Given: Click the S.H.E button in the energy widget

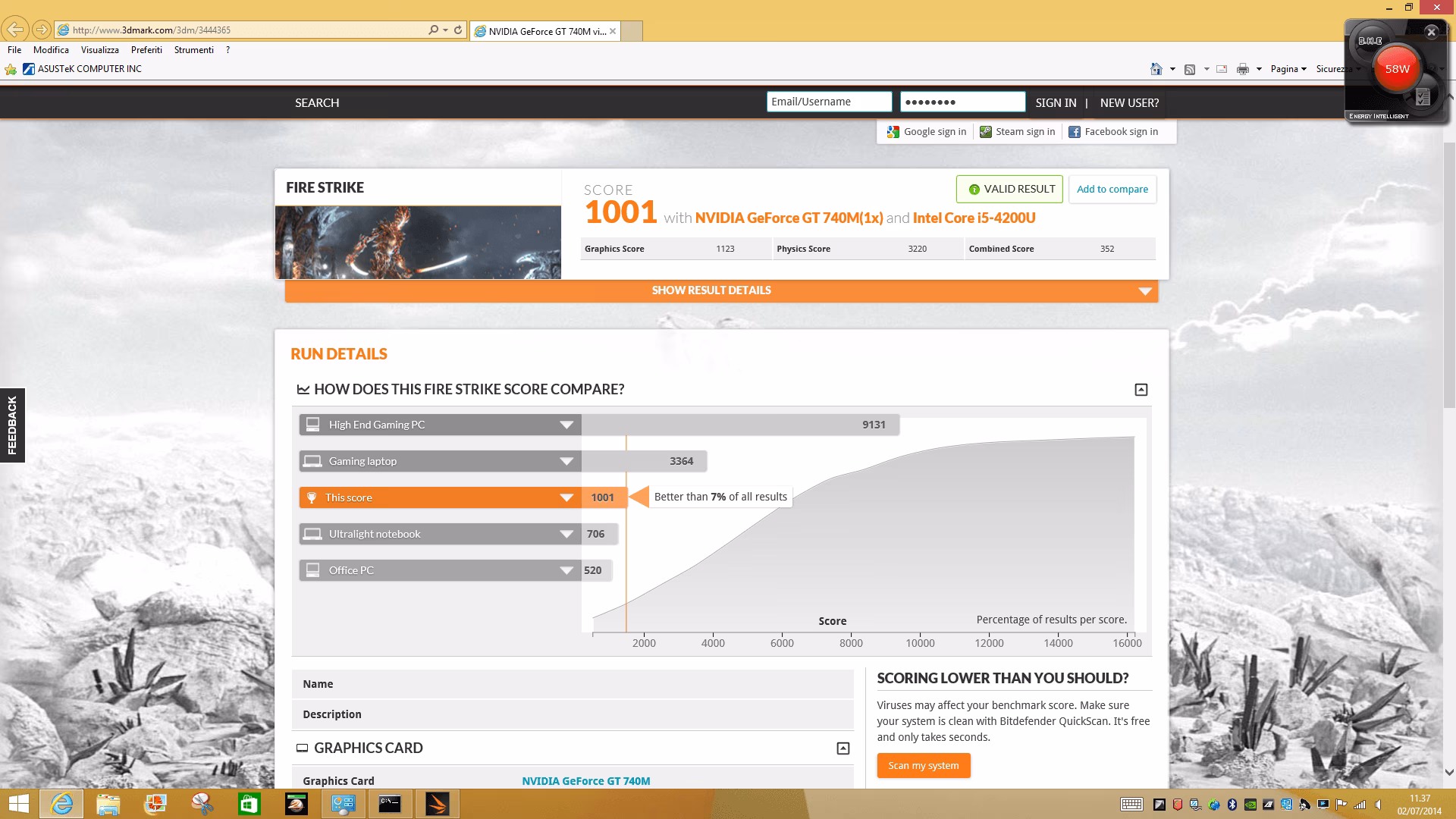Looking at the screenshot, I should pyautogui.click(x=1370, y=41).
